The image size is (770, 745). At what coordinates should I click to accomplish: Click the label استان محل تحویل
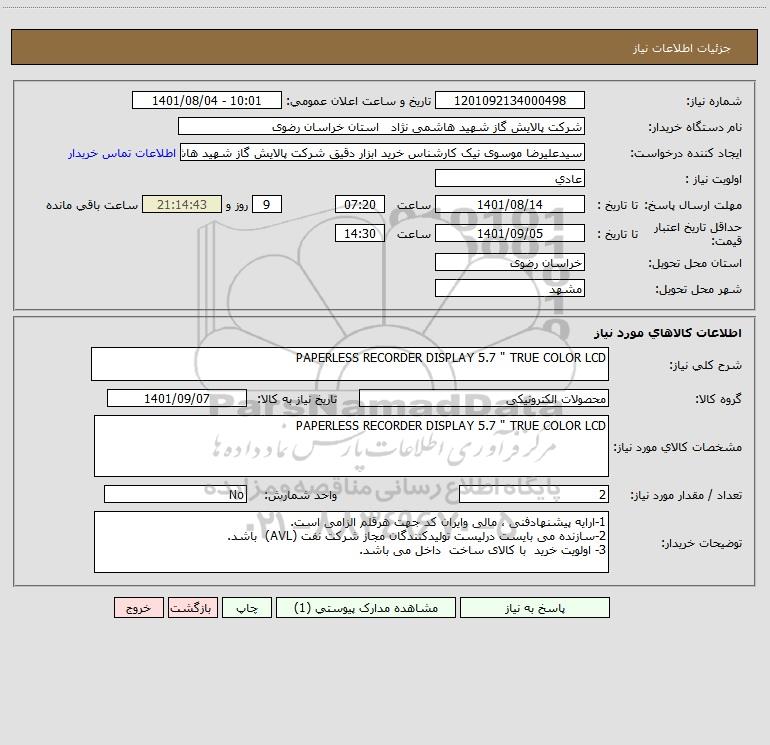(695, 263)
